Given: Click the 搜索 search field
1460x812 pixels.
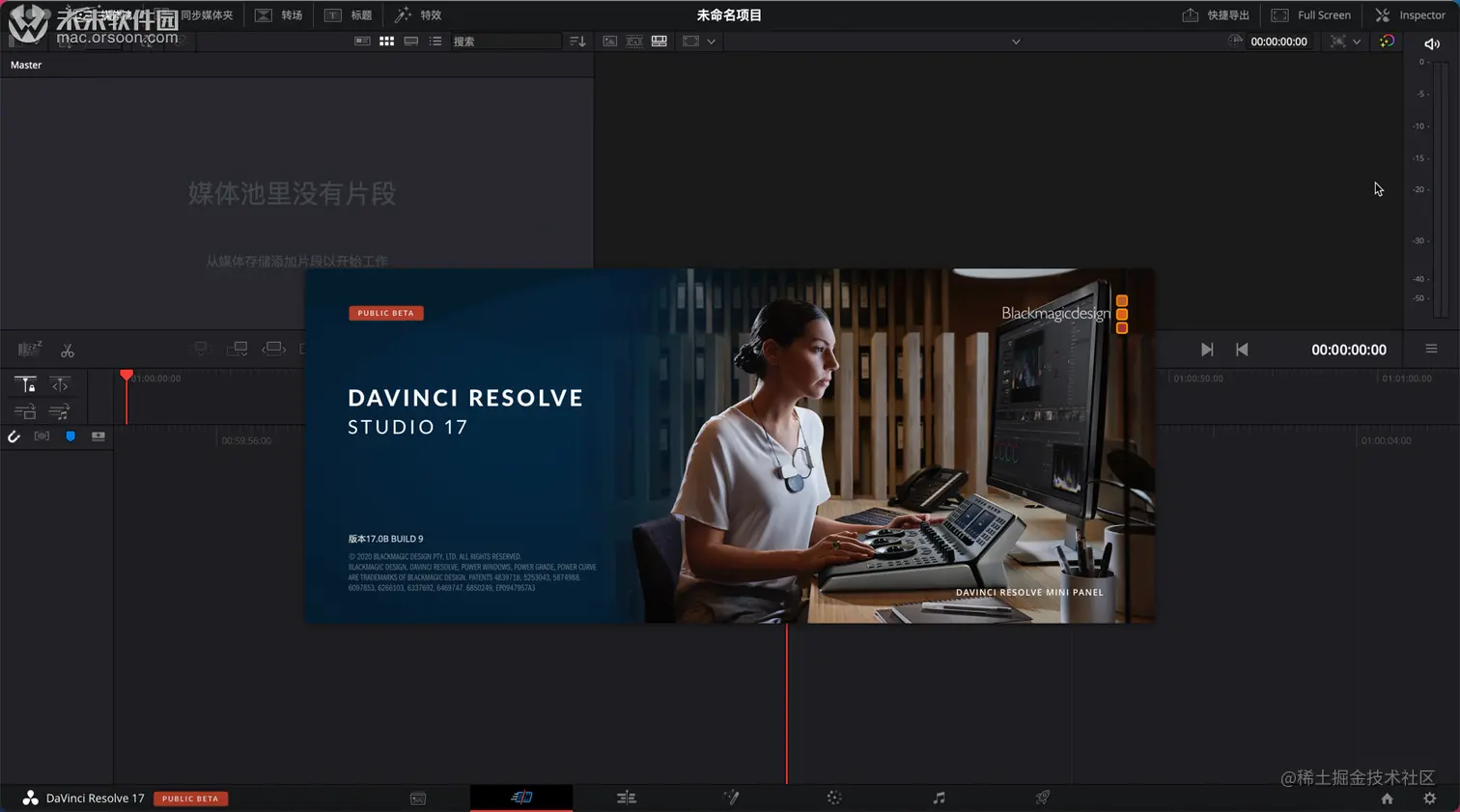Looking at the screenshot, I should [505, 42].
